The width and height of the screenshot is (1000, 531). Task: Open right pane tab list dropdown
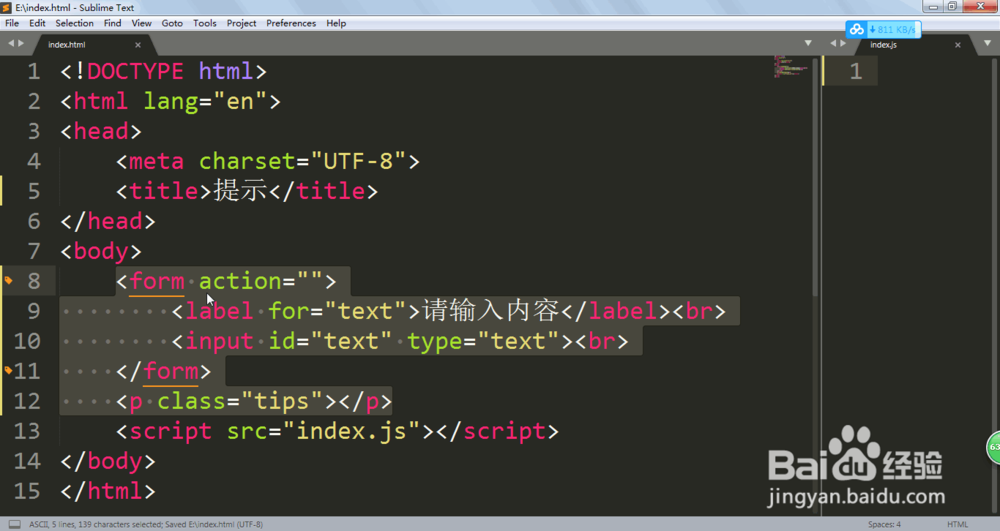987,43
